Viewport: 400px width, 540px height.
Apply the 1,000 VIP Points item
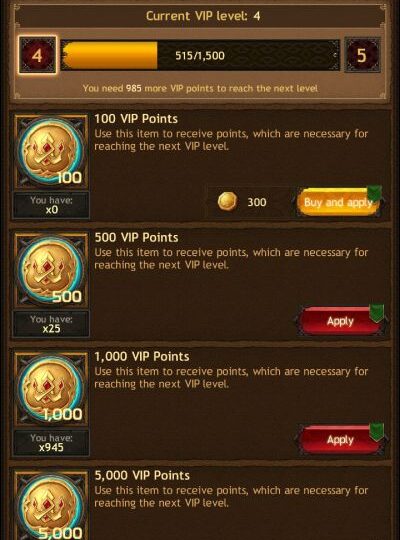click(x=340, y=440)
